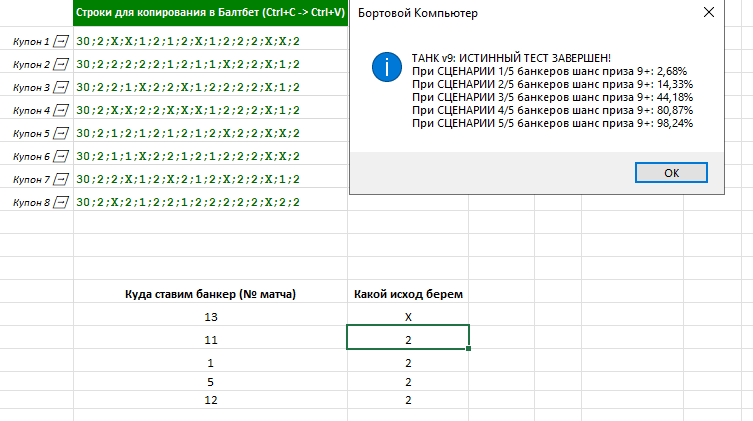Select the outcome cell for match 1
The image size is (753, 421).
[x=408, y=361]
